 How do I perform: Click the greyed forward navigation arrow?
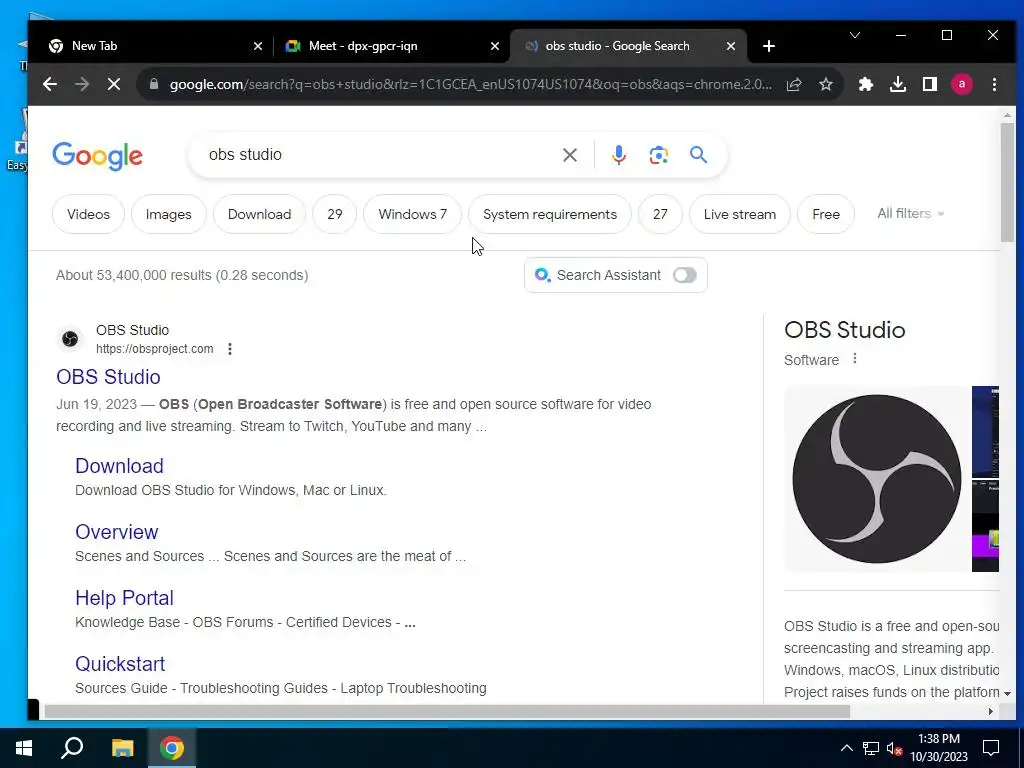click(82, 84)
